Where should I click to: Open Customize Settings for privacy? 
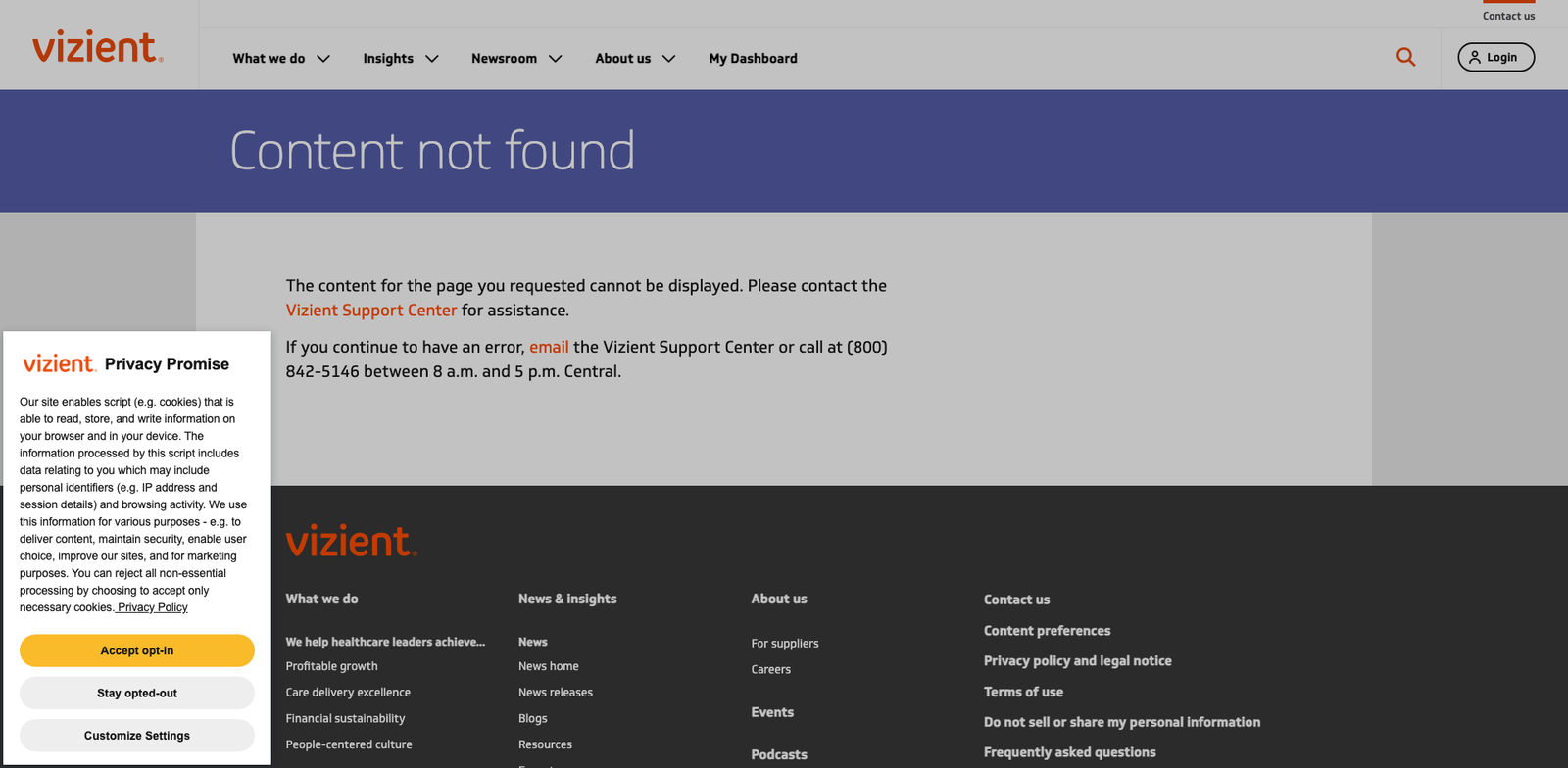click(137, 736)
